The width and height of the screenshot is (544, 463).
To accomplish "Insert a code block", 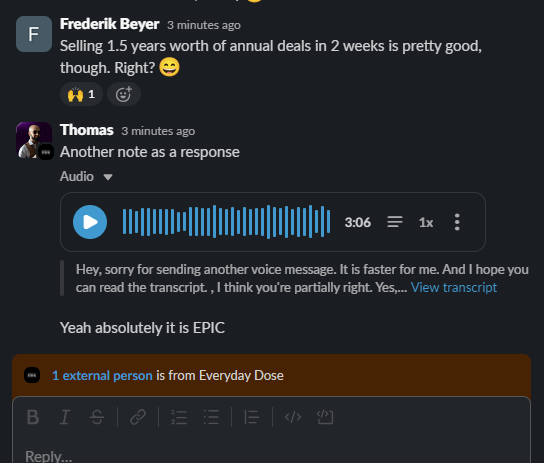I will (x=325, y=417).
